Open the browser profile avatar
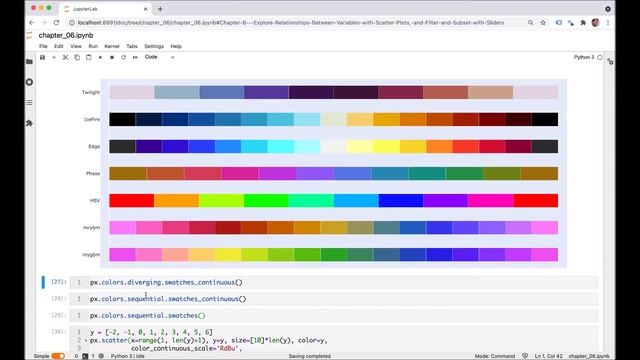This screenshot has height=360, width=640. click(596, 22)
